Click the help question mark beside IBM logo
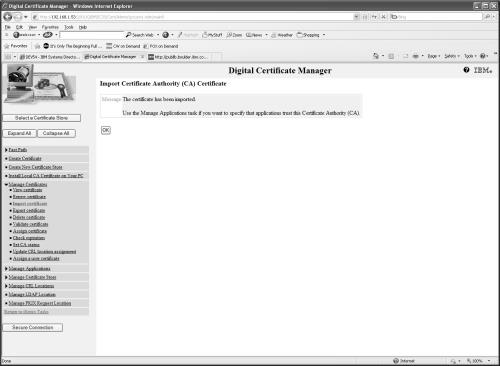 (x=466, y=70)
